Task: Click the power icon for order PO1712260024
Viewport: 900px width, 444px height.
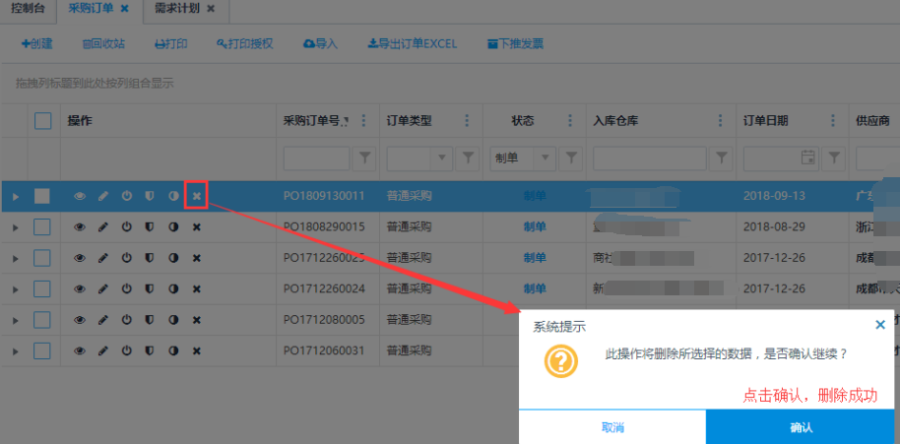Action: 127,288
